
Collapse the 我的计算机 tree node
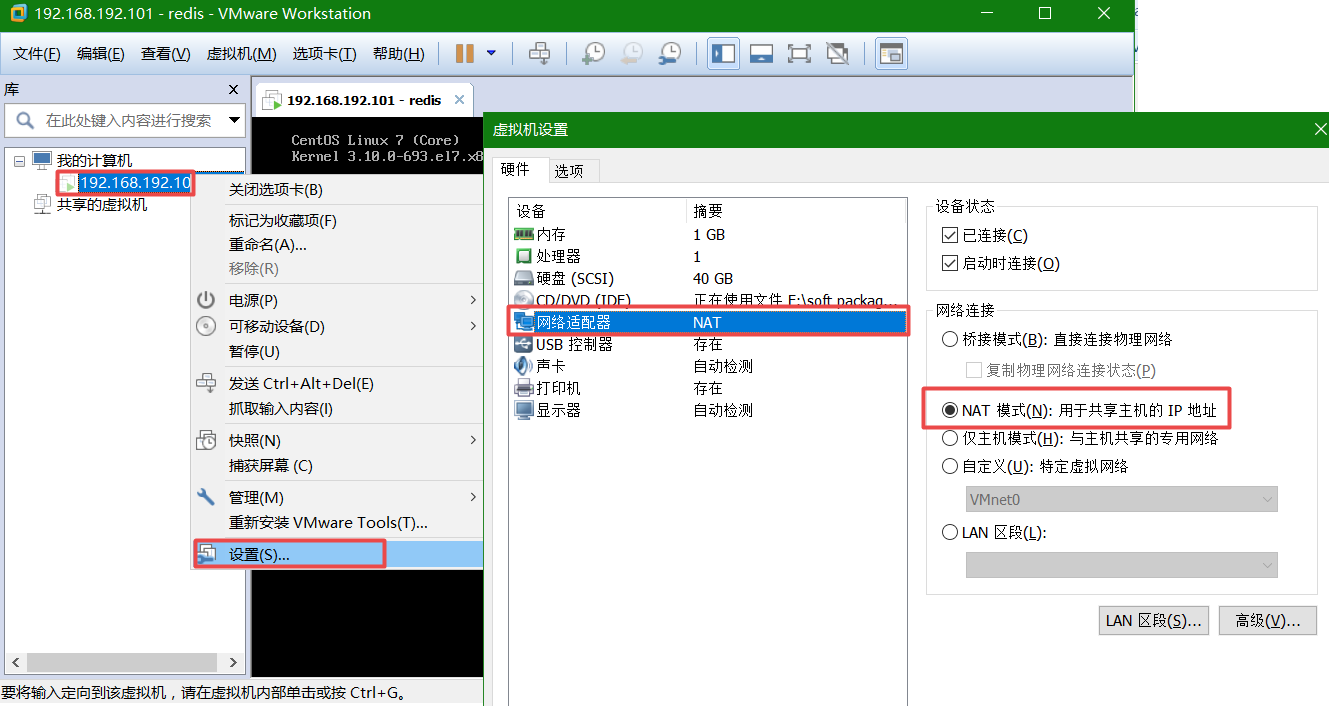19,160
